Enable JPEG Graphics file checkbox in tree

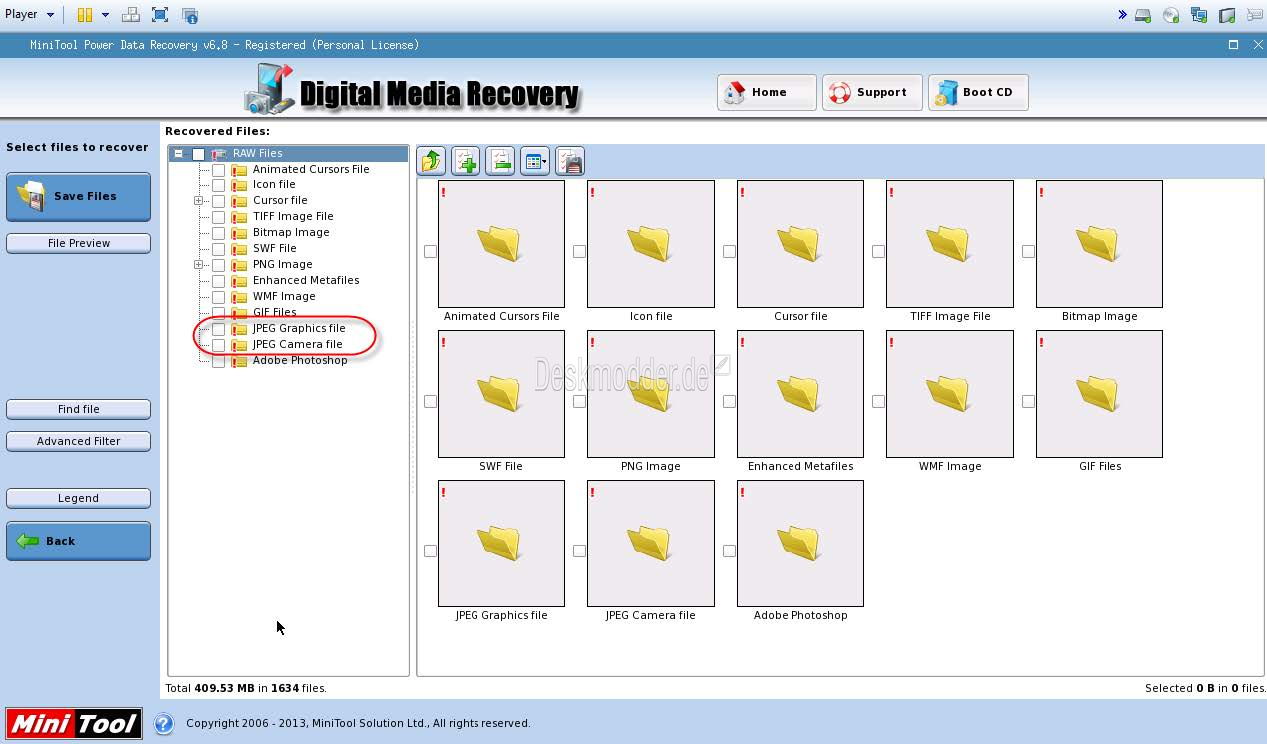tap(218, 329)
